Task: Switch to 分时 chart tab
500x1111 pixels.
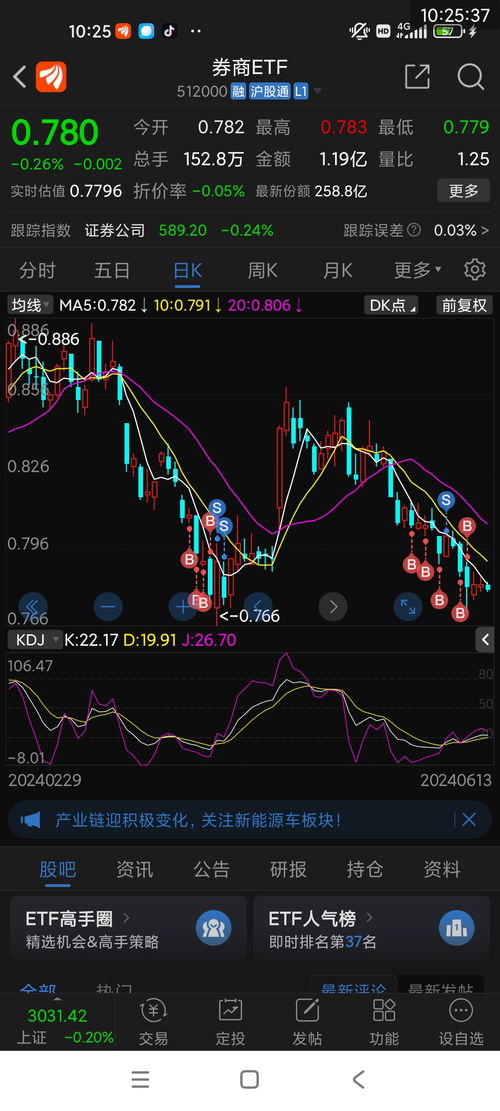Action: click(x=38, y=270)
